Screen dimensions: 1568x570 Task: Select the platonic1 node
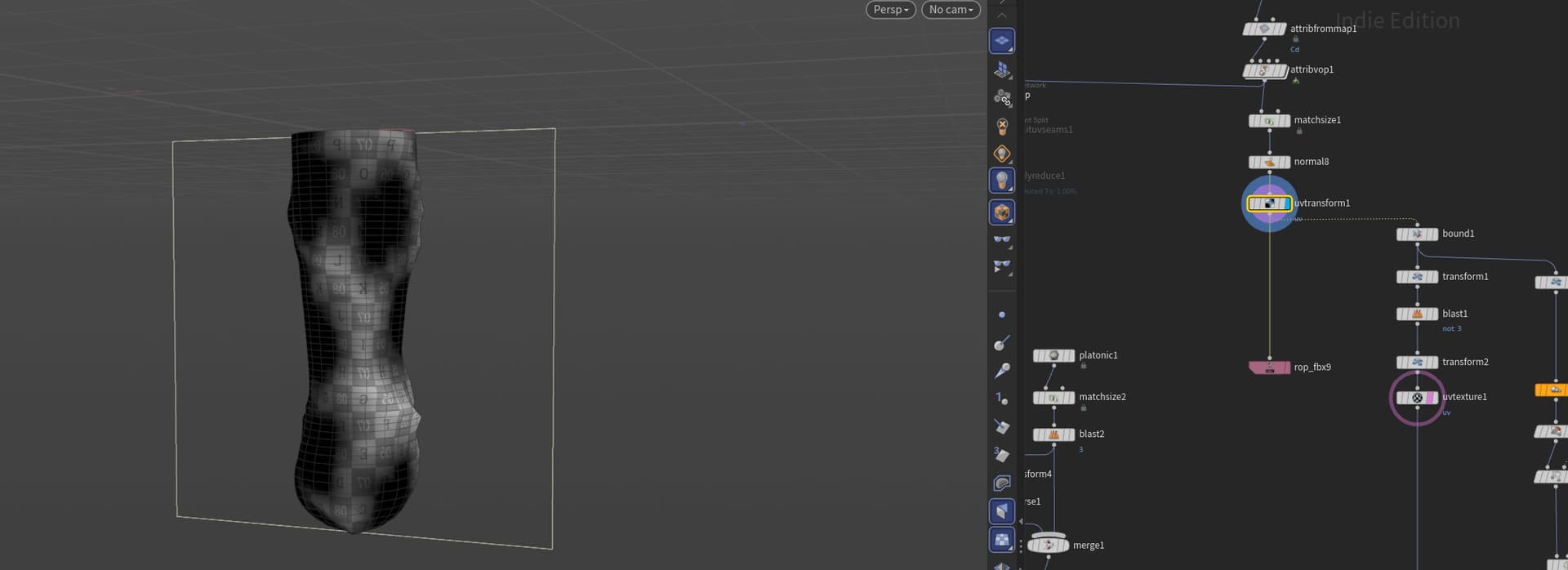1054,356
